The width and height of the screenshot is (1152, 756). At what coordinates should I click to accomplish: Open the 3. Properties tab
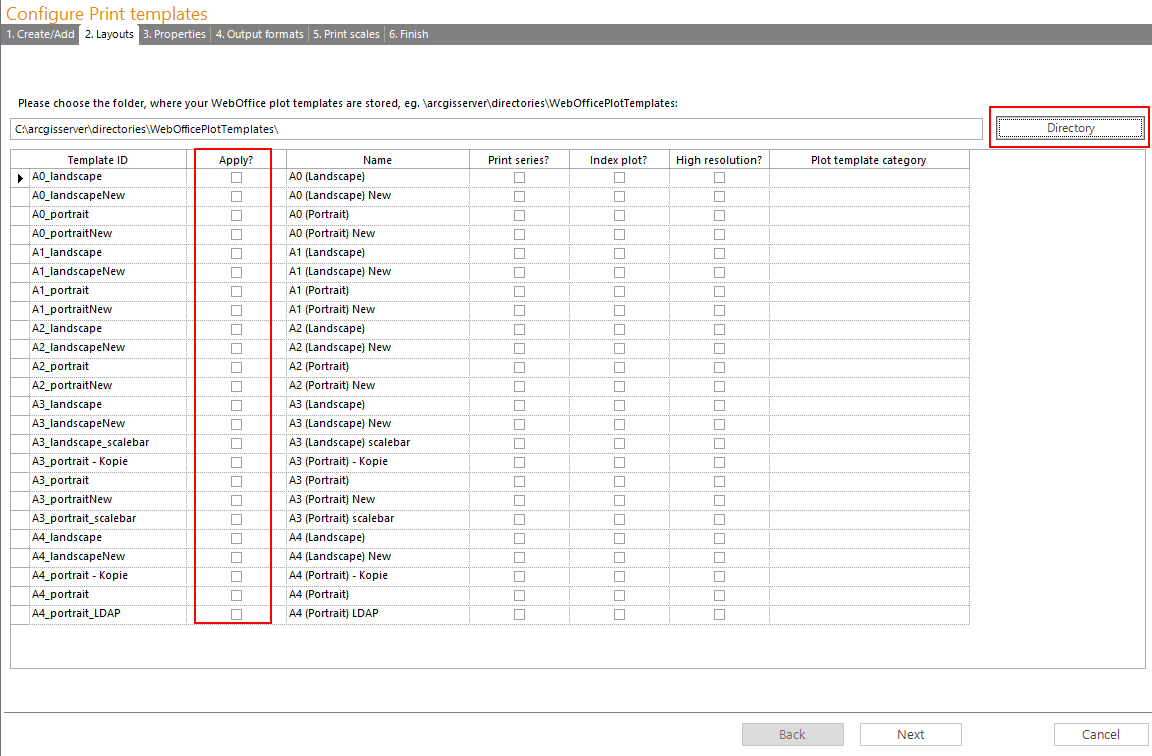pos(173,34)
